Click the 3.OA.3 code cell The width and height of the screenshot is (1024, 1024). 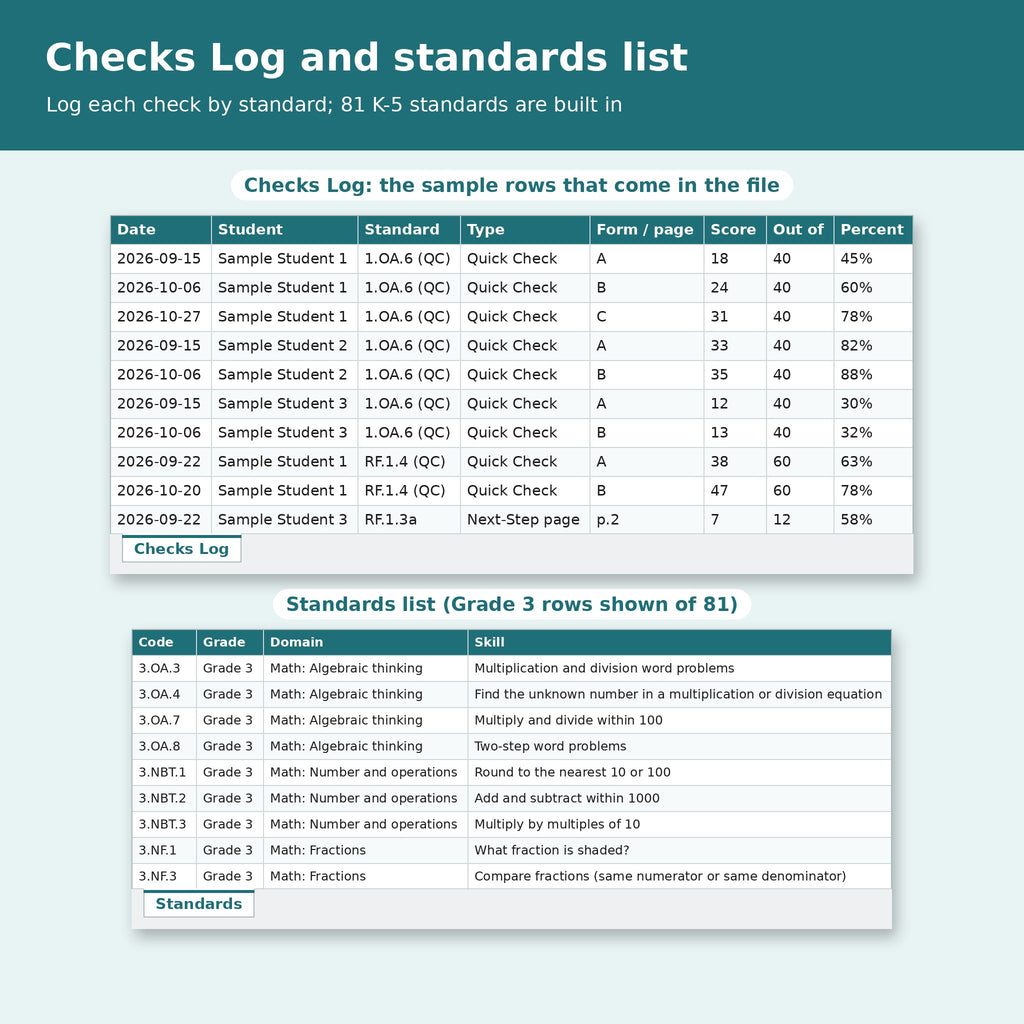tap(164, 669)
